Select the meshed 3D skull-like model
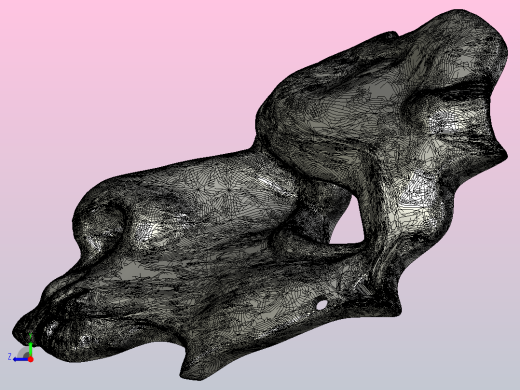Image resolution: width=520 pixels, height=390 pixels. pos(260,195)
